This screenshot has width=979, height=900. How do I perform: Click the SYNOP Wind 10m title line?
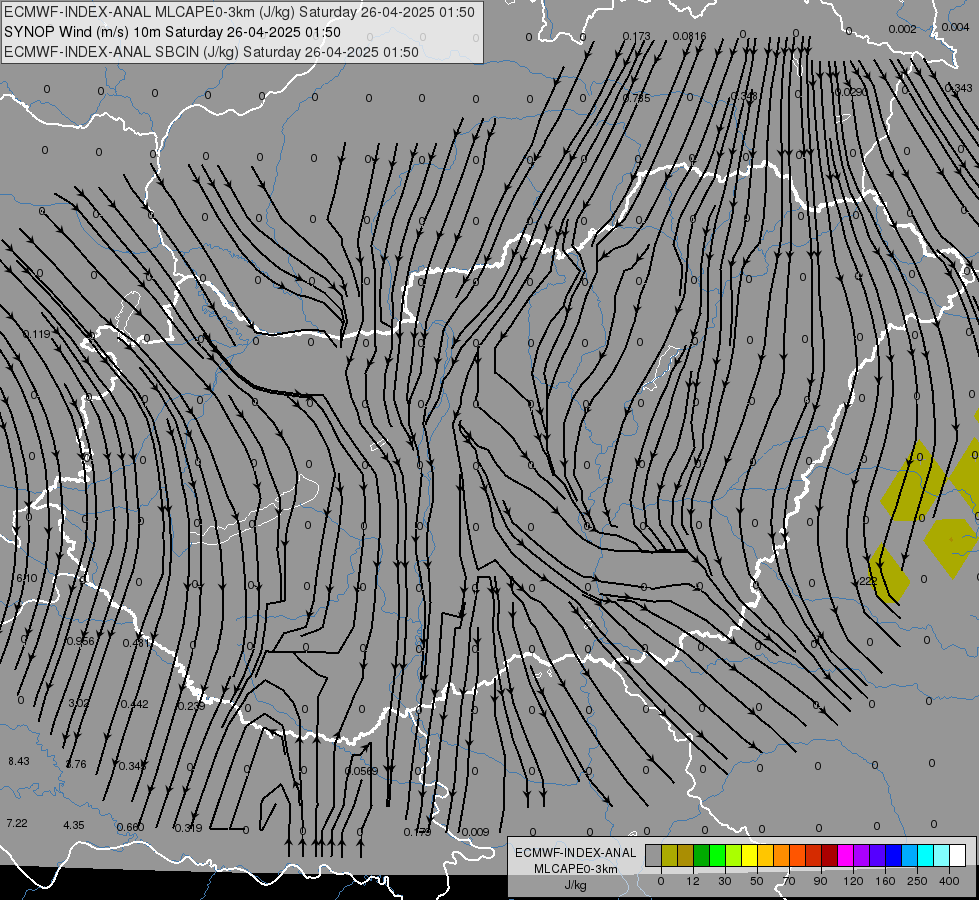click(172, 32)
